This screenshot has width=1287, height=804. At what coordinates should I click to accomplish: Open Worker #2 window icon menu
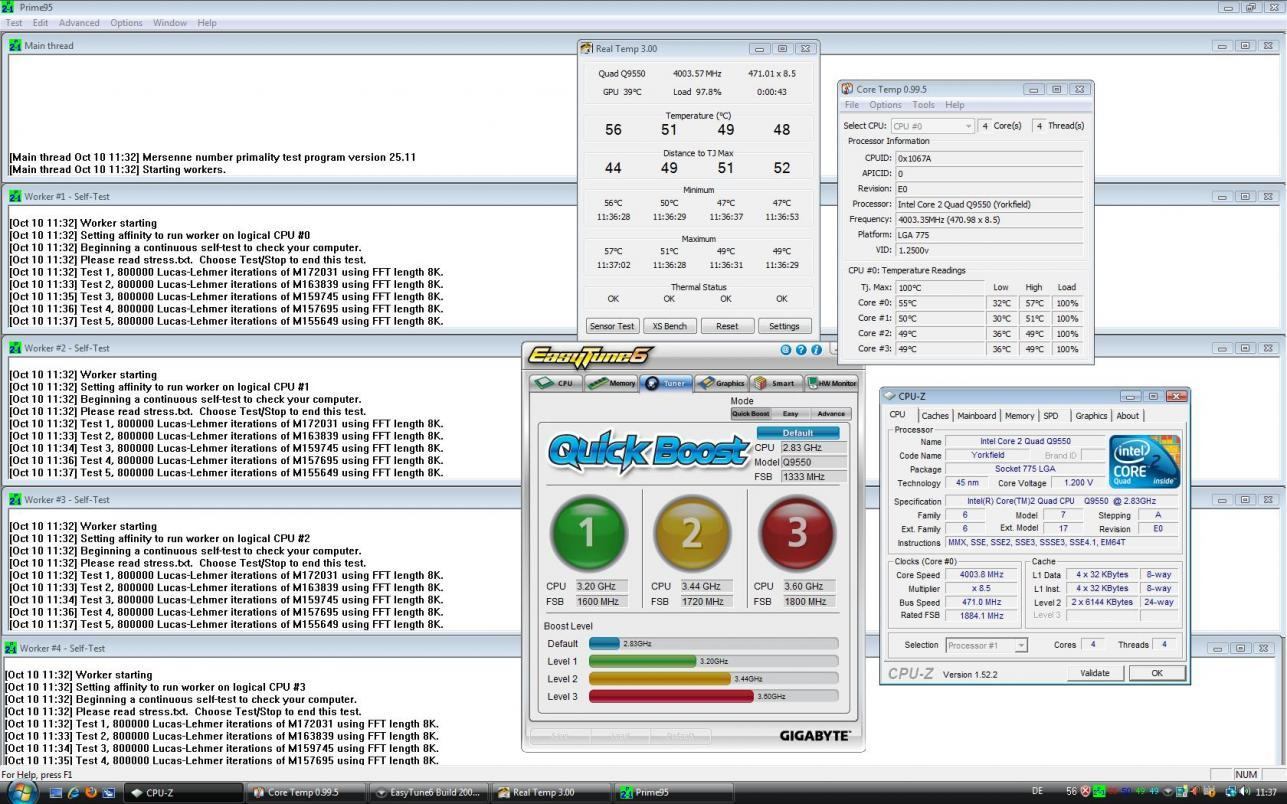[x=15, y=348]
